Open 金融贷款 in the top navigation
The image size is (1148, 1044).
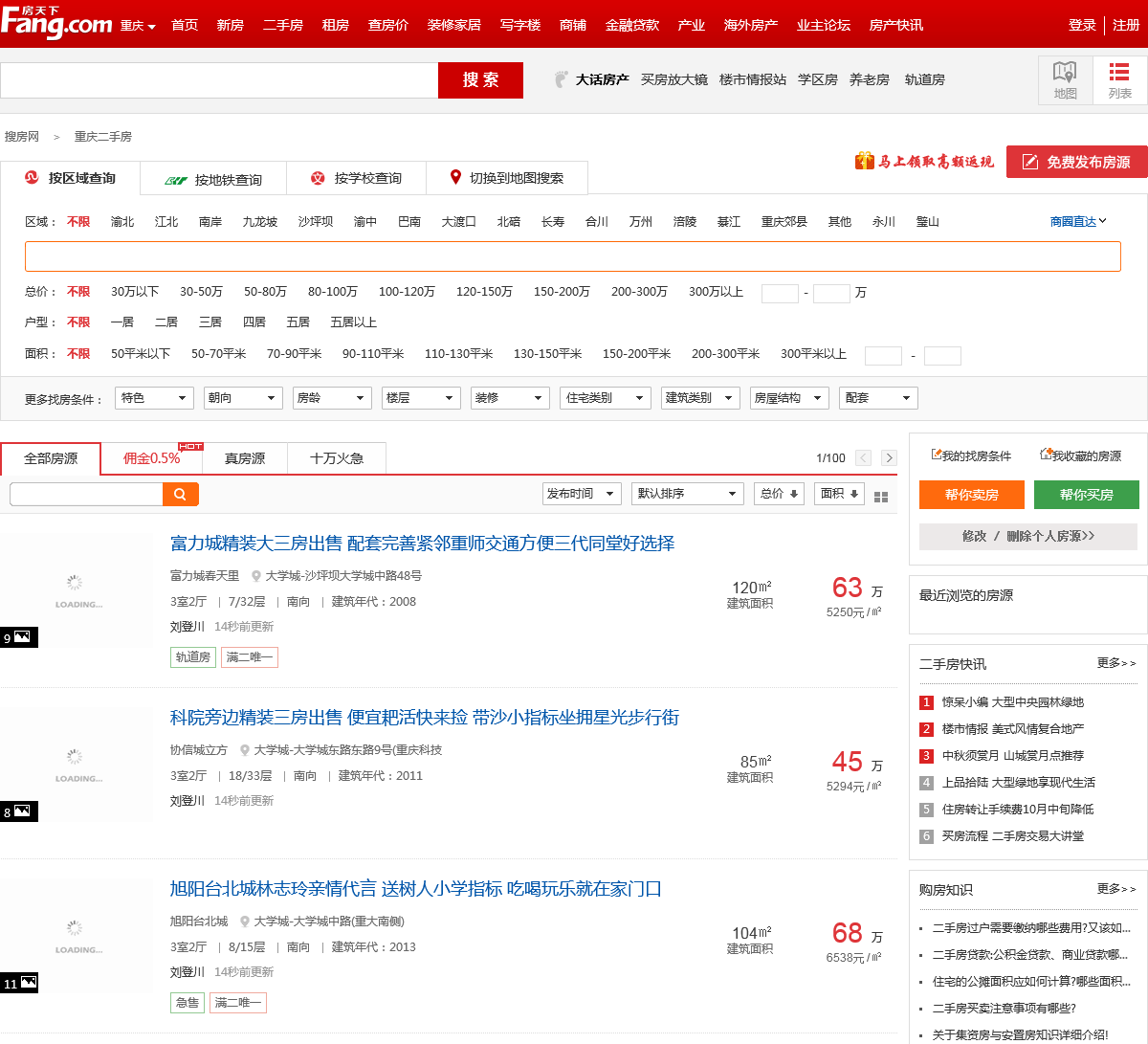[x=632, y=25]
